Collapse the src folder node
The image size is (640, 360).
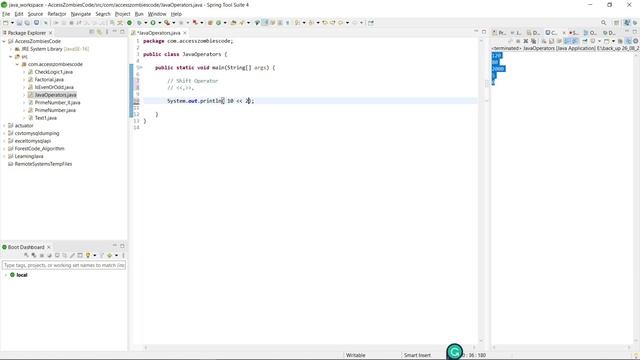point(11,57)
